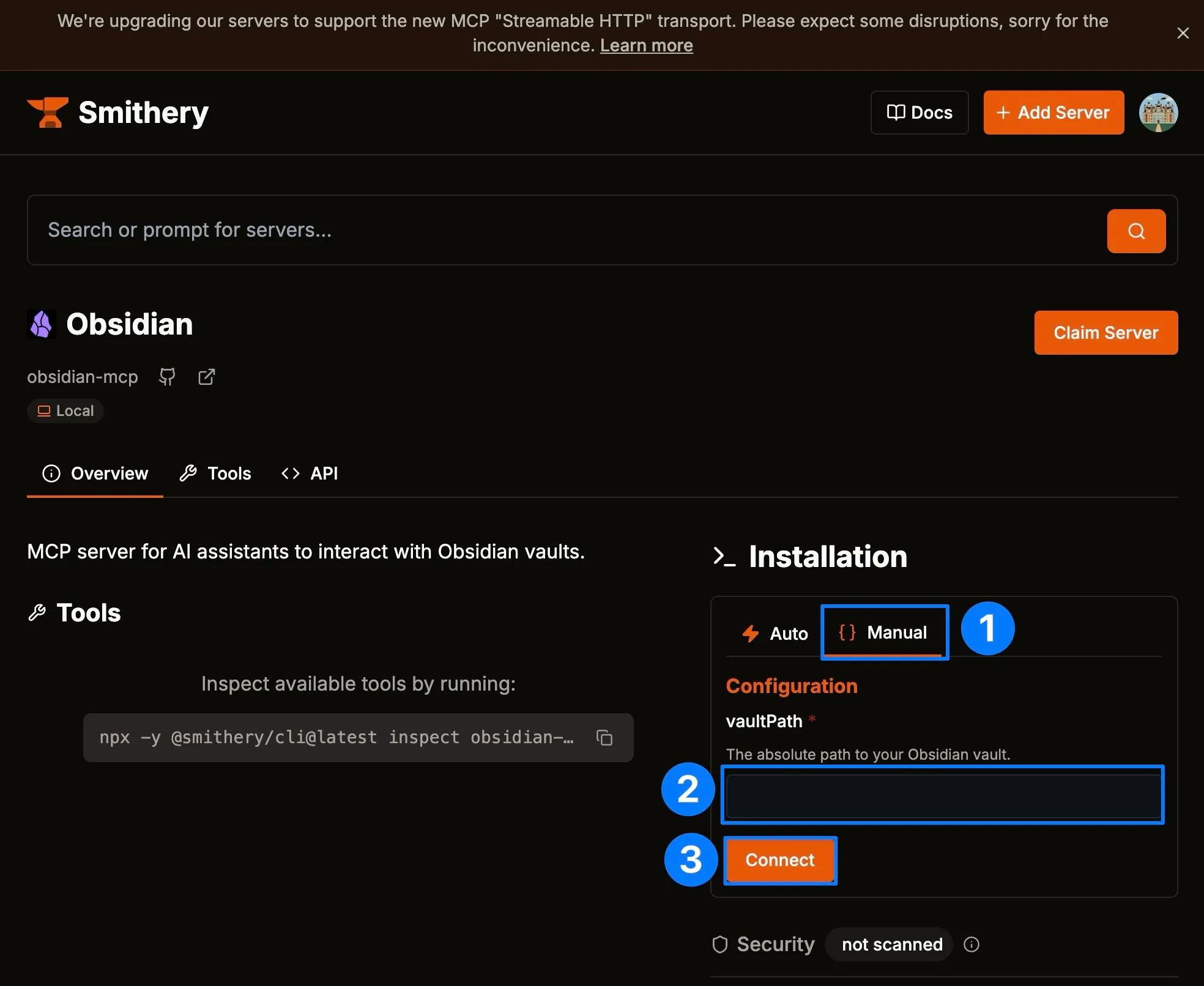Dismiss the server upgrade banner
Image resolution: width=1204 pixels, height=986 pixels.
pyautogui.click(x=1183, y=33)
